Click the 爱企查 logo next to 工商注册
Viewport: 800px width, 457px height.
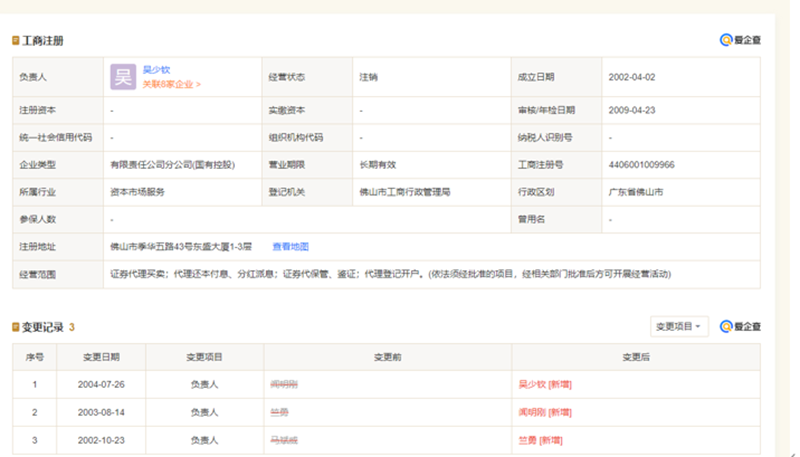pyautogui.click(x=741, y=41)
